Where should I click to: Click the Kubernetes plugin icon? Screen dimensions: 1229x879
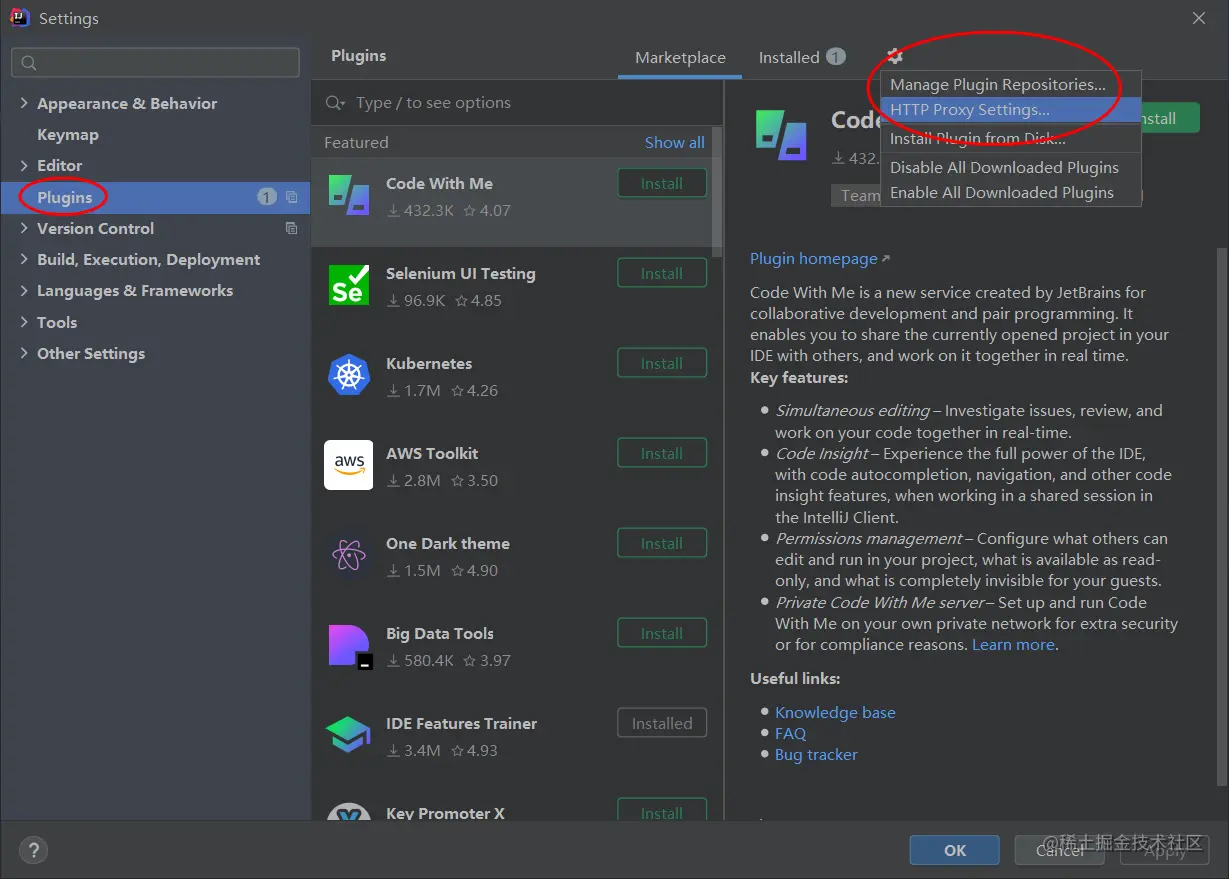tap(349, 375)
